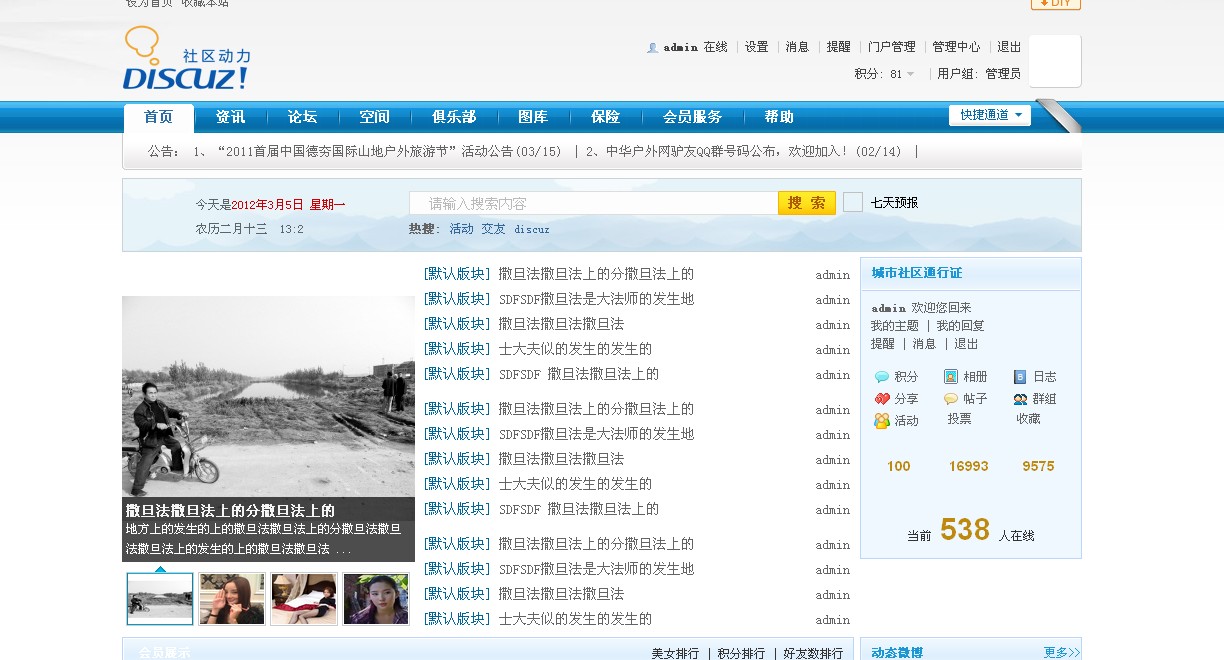Switch to the 首页 tab
The image size is (1224, 660).
coord(159,117)
